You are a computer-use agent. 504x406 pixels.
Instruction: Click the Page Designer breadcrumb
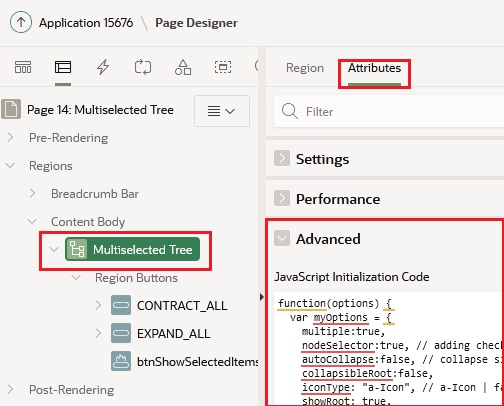[196, 23]
